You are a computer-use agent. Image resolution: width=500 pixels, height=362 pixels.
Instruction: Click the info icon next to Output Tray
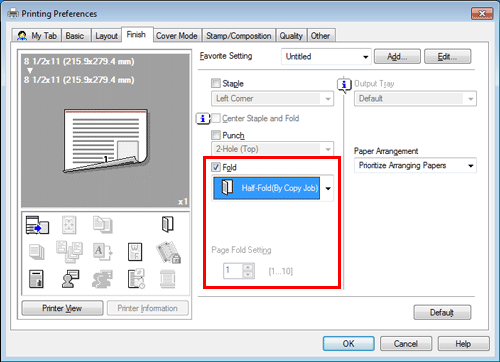(x=344, y=85)
